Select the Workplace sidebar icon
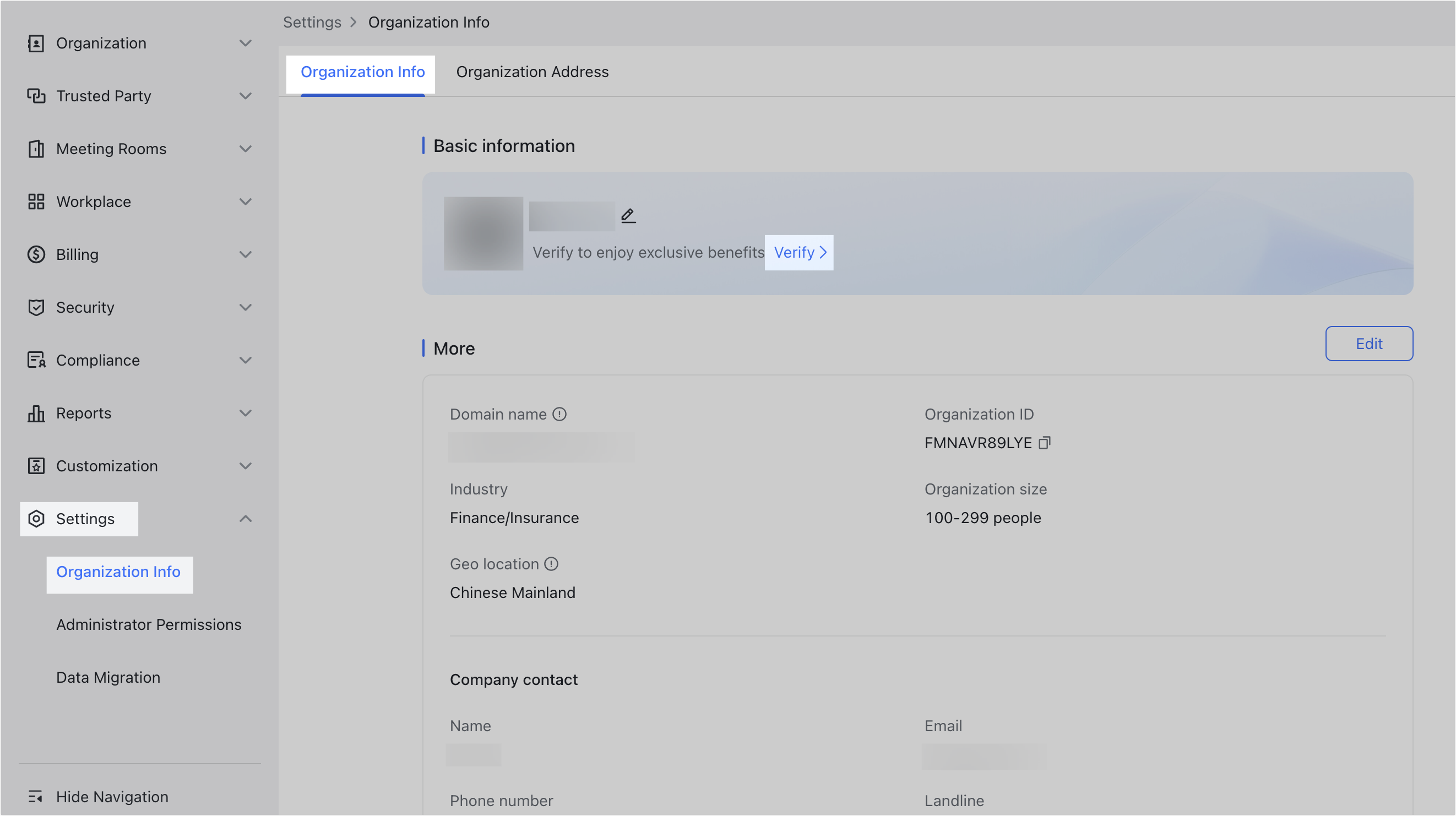Image resolution: width=1456 pixels, height=816 pixels. pyautogui.click(x=36, y=201)
